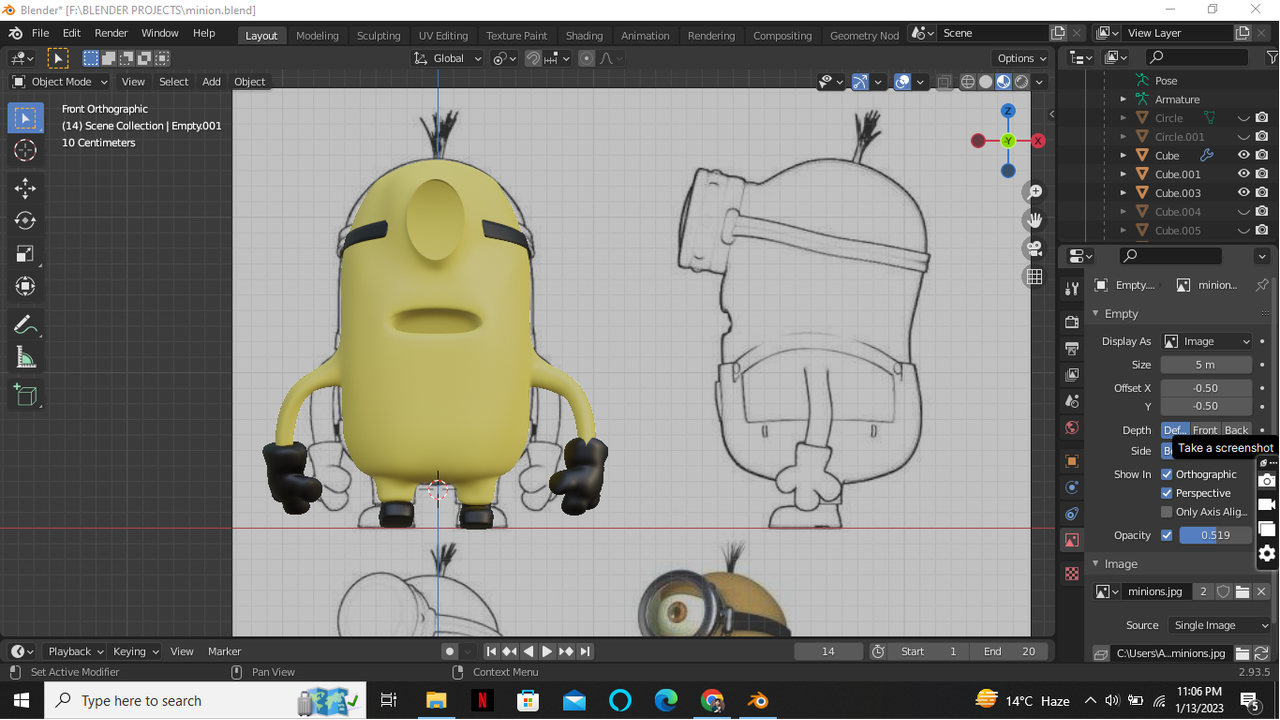Open the Render menu
This screenshot has width=1280, height=720.
point(111,33)
